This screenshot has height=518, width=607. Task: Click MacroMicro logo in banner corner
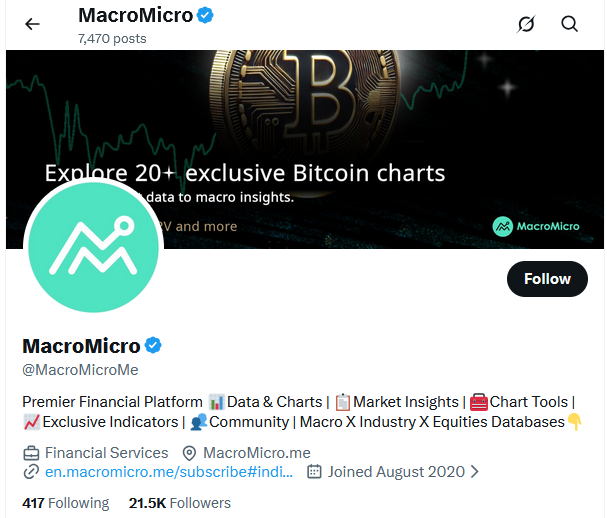point(536,225)
